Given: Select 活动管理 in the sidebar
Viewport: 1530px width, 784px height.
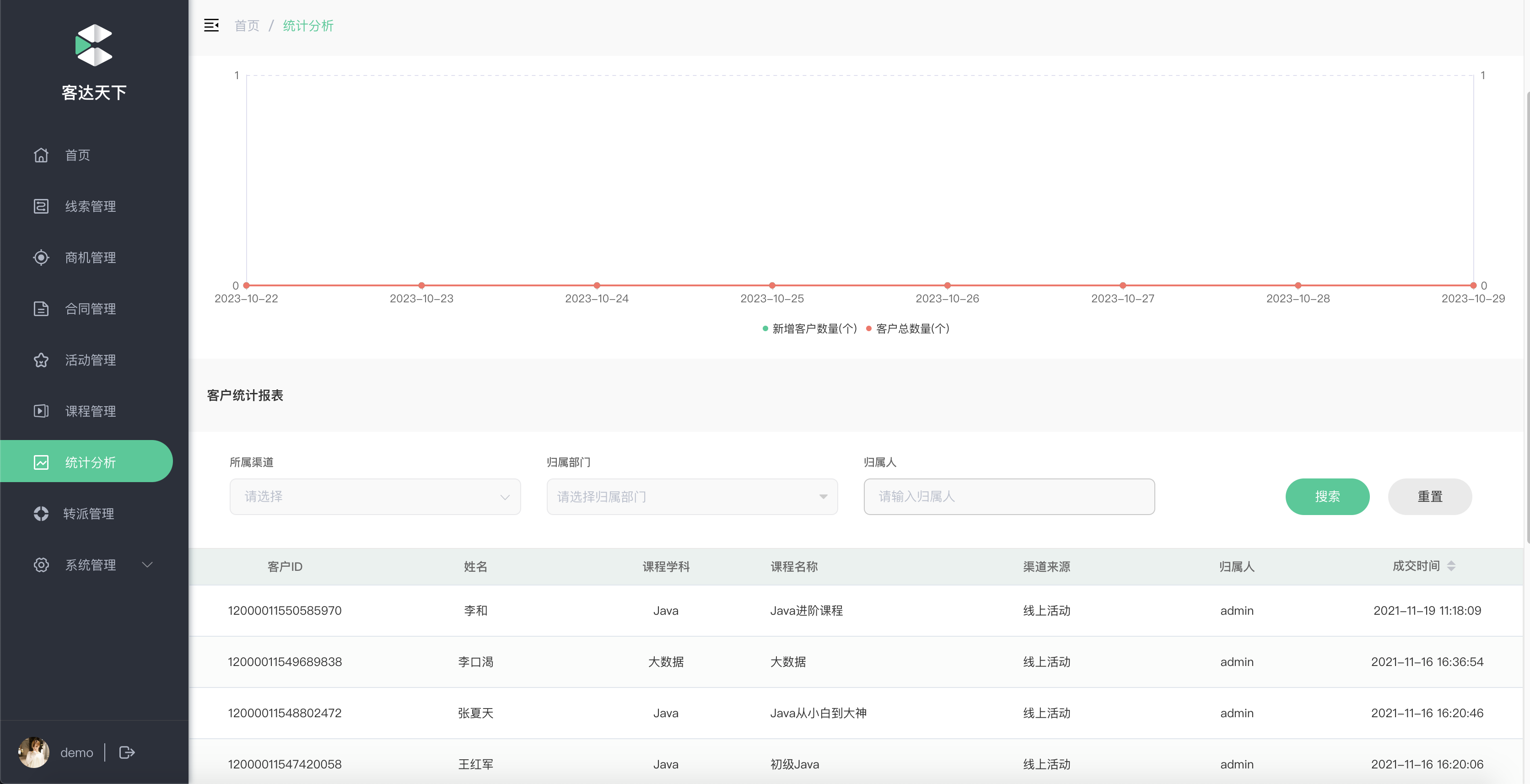Looking at the screenshot, I should click(x=90, y=360).
